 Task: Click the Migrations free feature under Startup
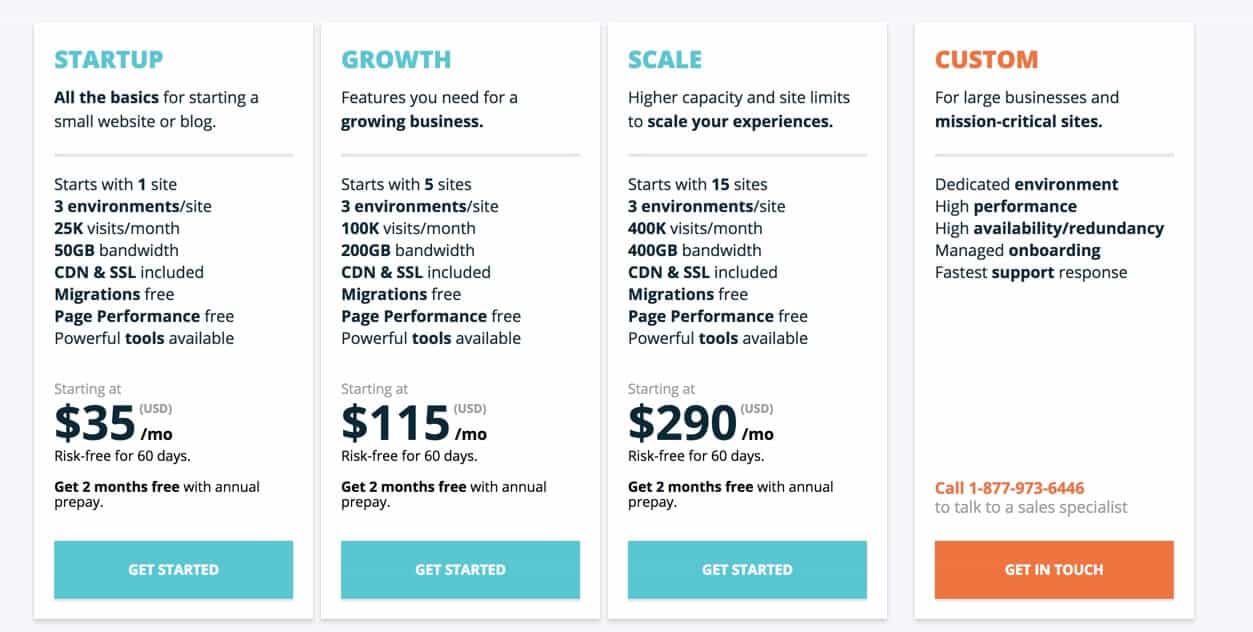(x=115, y=294)
